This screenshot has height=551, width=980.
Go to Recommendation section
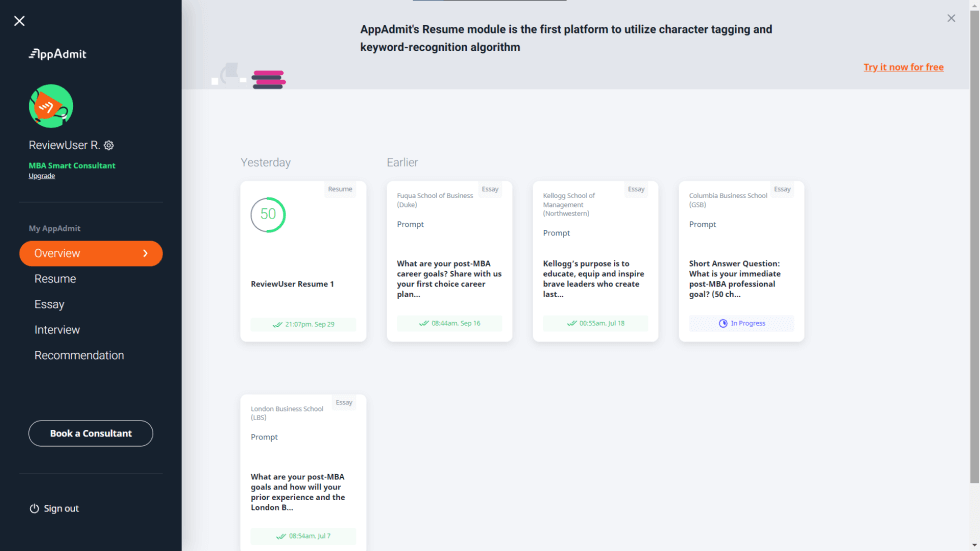79,355
